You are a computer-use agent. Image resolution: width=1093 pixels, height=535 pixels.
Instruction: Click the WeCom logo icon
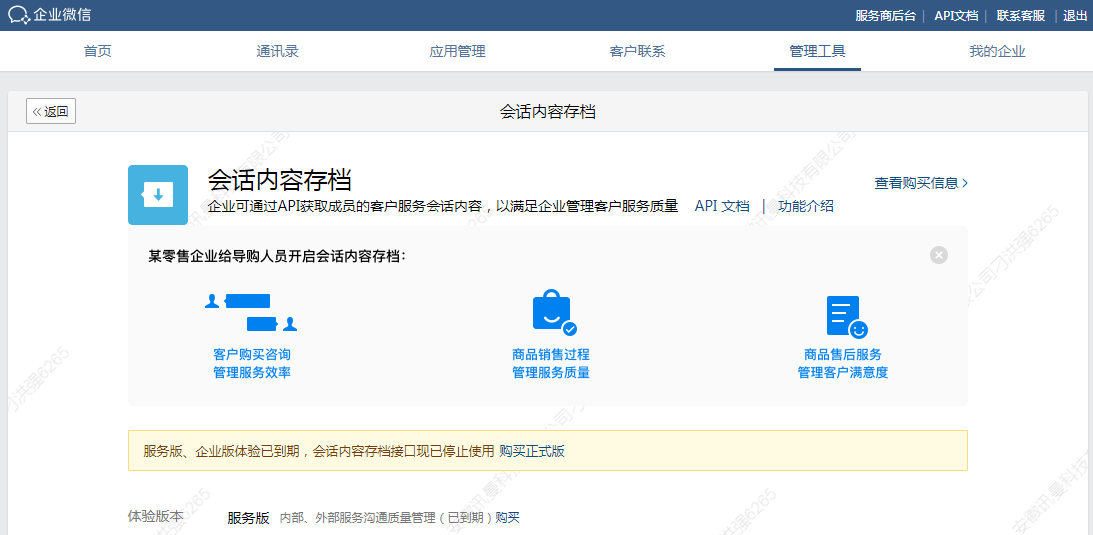19,15
